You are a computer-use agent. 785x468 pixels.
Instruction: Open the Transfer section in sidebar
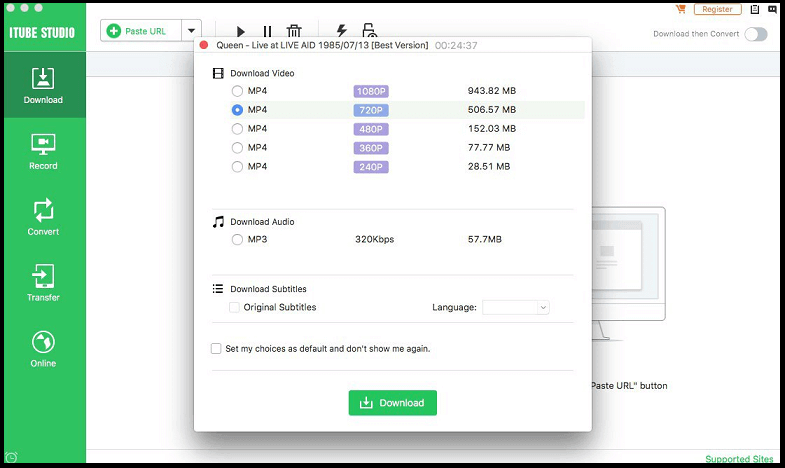click(x=43, y=283)
